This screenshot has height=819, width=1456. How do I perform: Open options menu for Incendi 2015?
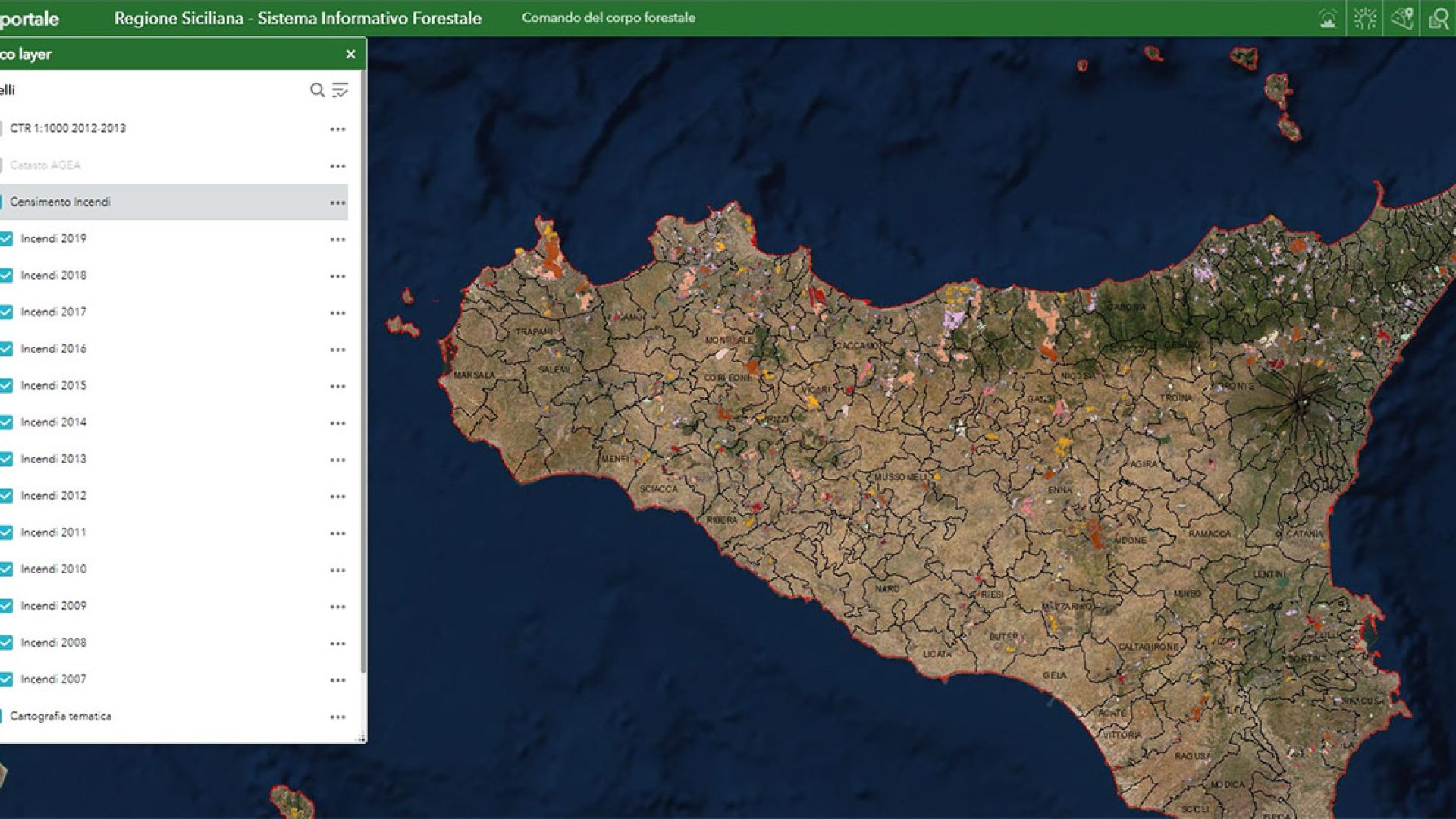point(337,387)
